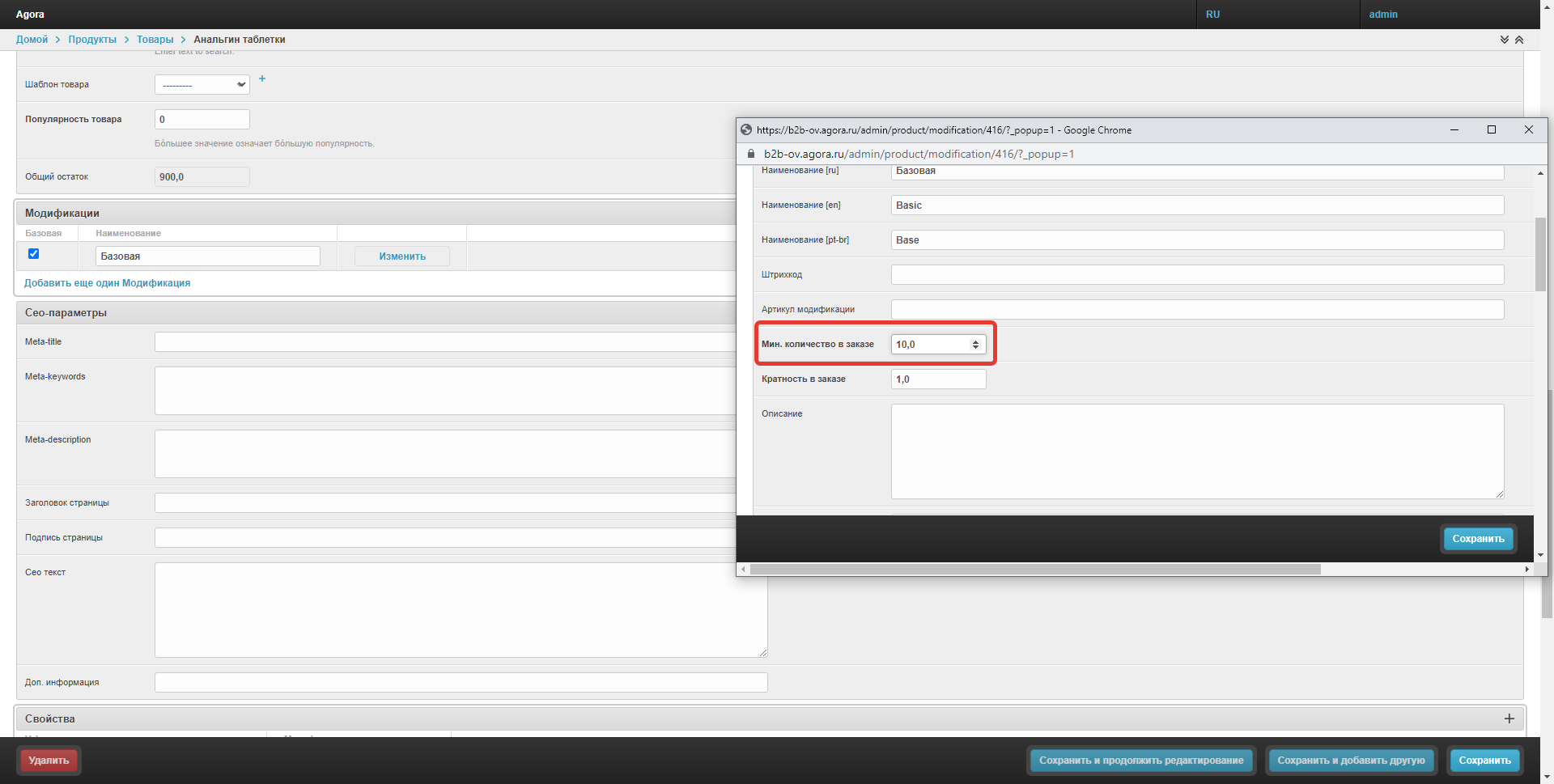Click the Кратность в заказе input field

pos(938,379)
